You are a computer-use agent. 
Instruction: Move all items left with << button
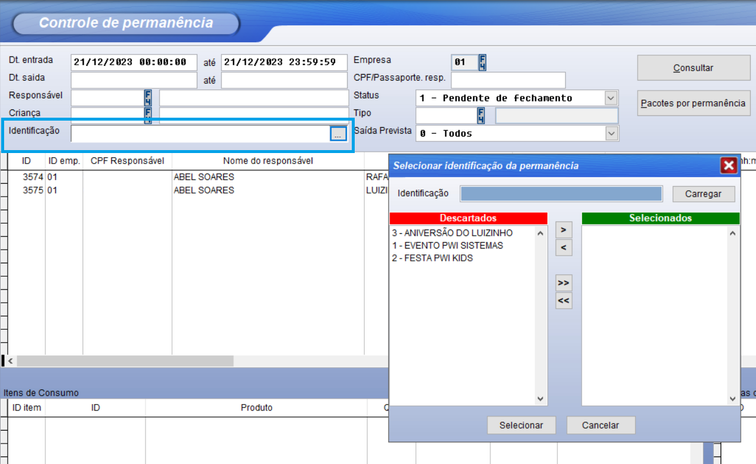563,300
